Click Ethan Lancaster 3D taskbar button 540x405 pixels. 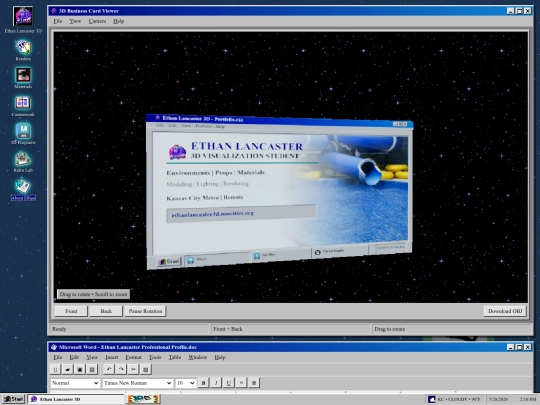click(x=76, y=399)
